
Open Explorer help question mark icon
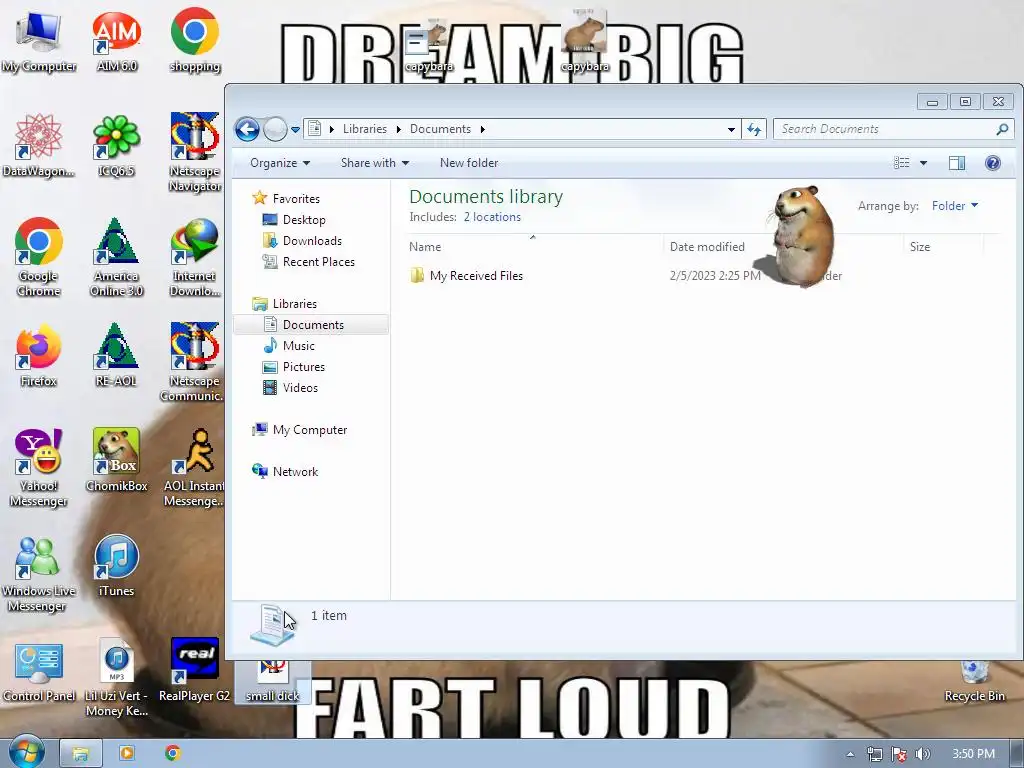click(x=993, y=163)
